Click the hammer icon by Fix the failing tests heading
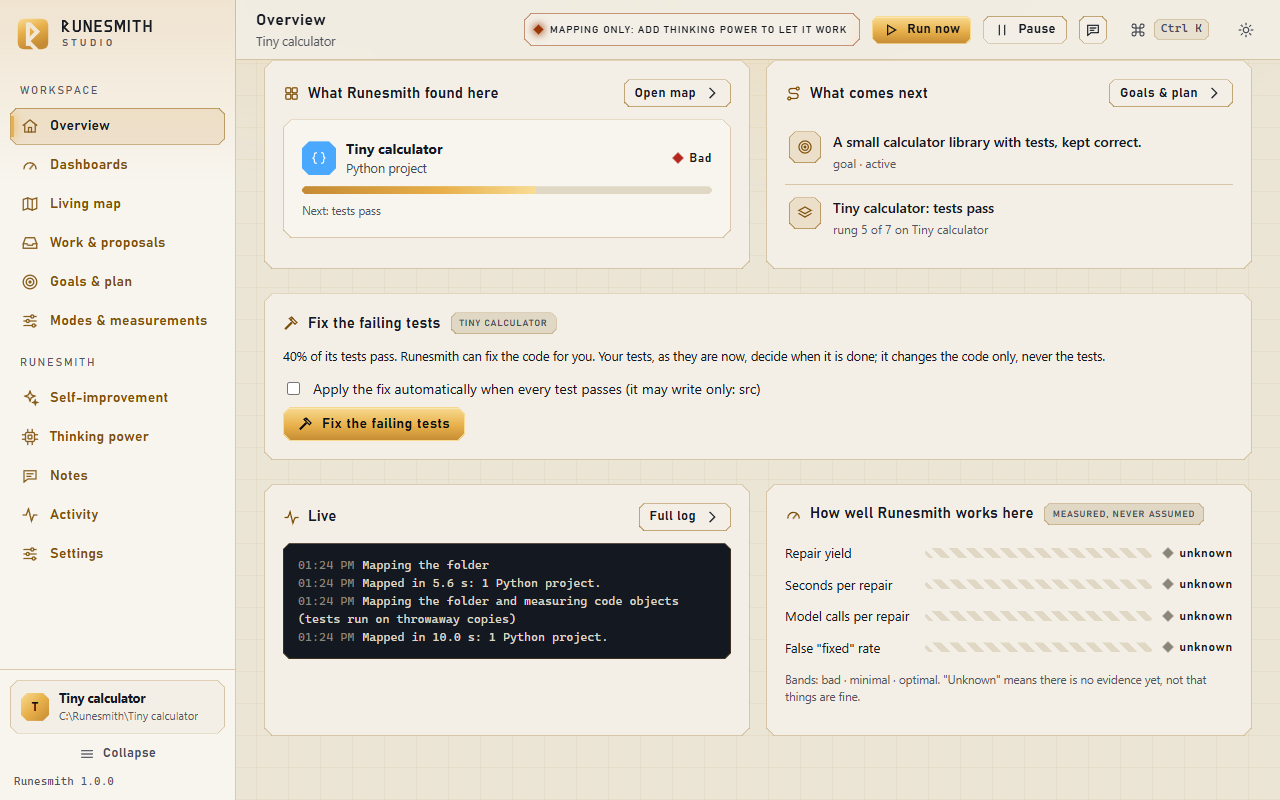The height and width of the screenshot is (800, 1280). pyautogui.click(x=291, y=323)
